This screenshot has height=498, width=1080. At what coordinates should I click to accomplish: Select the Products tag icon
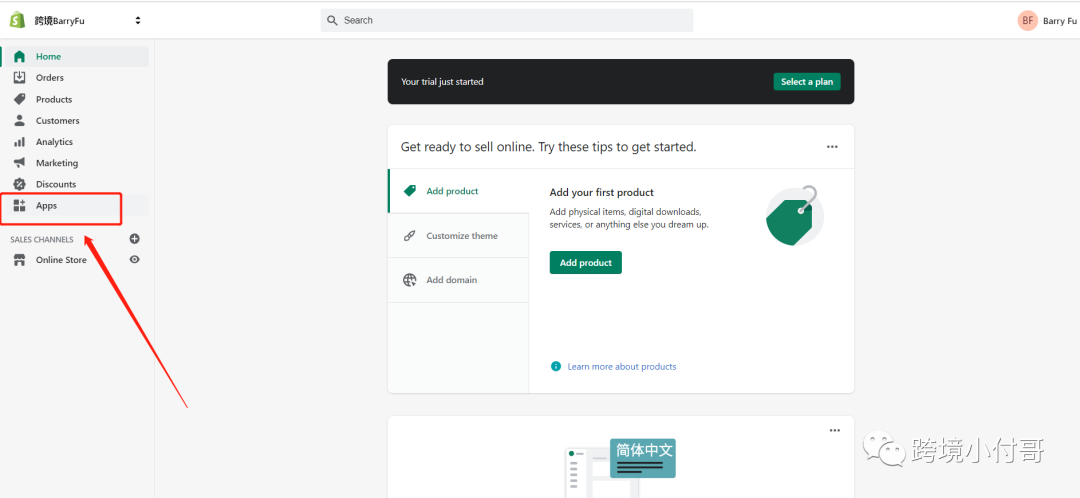(x=19, y=99)
